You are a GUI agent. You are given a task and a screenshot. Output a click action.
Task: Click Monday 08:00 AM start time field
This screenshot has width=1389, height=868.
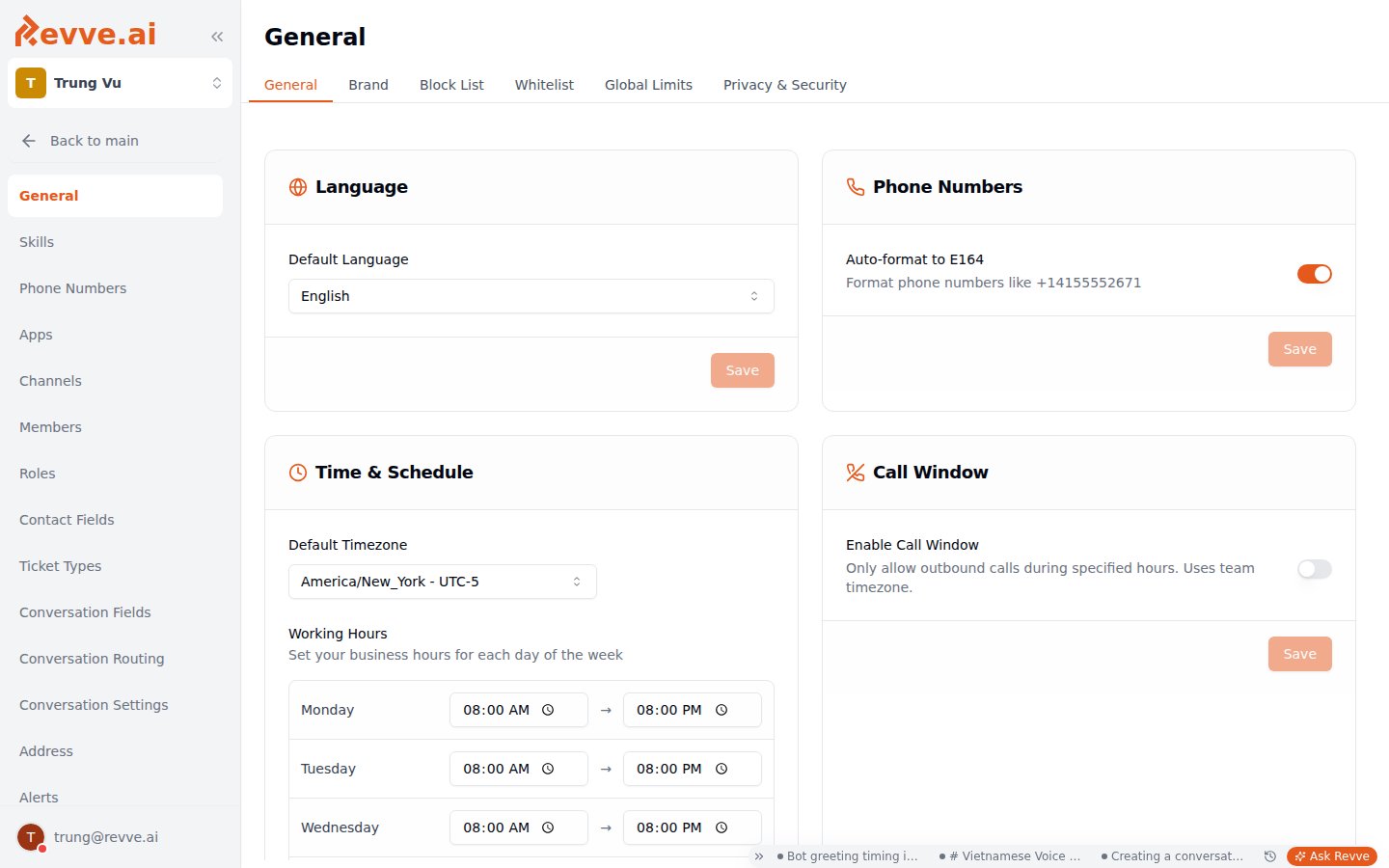point(519,710)
